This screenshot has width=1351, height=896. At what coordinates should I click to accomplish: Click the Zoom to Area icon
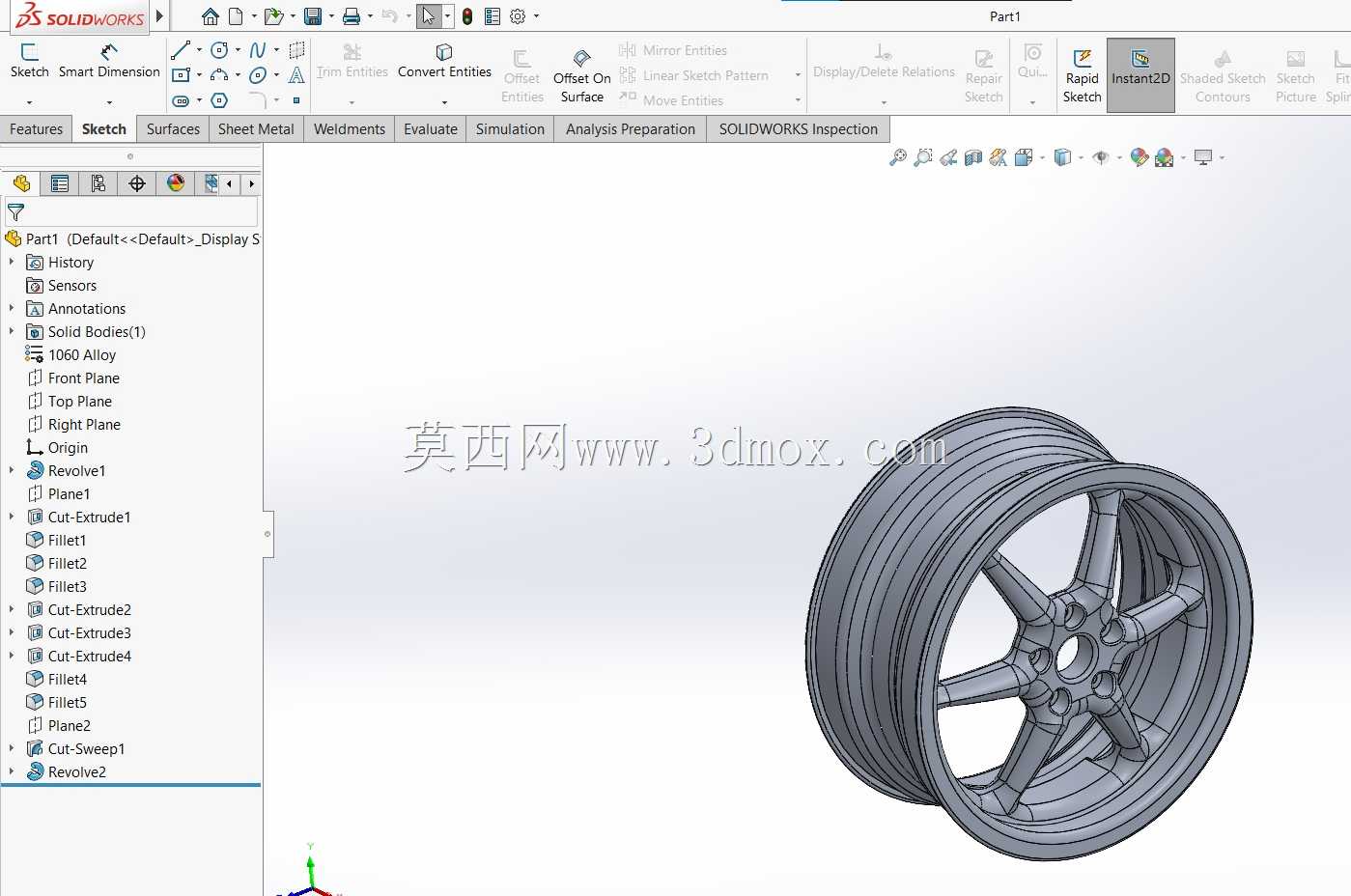pos(923,157)
